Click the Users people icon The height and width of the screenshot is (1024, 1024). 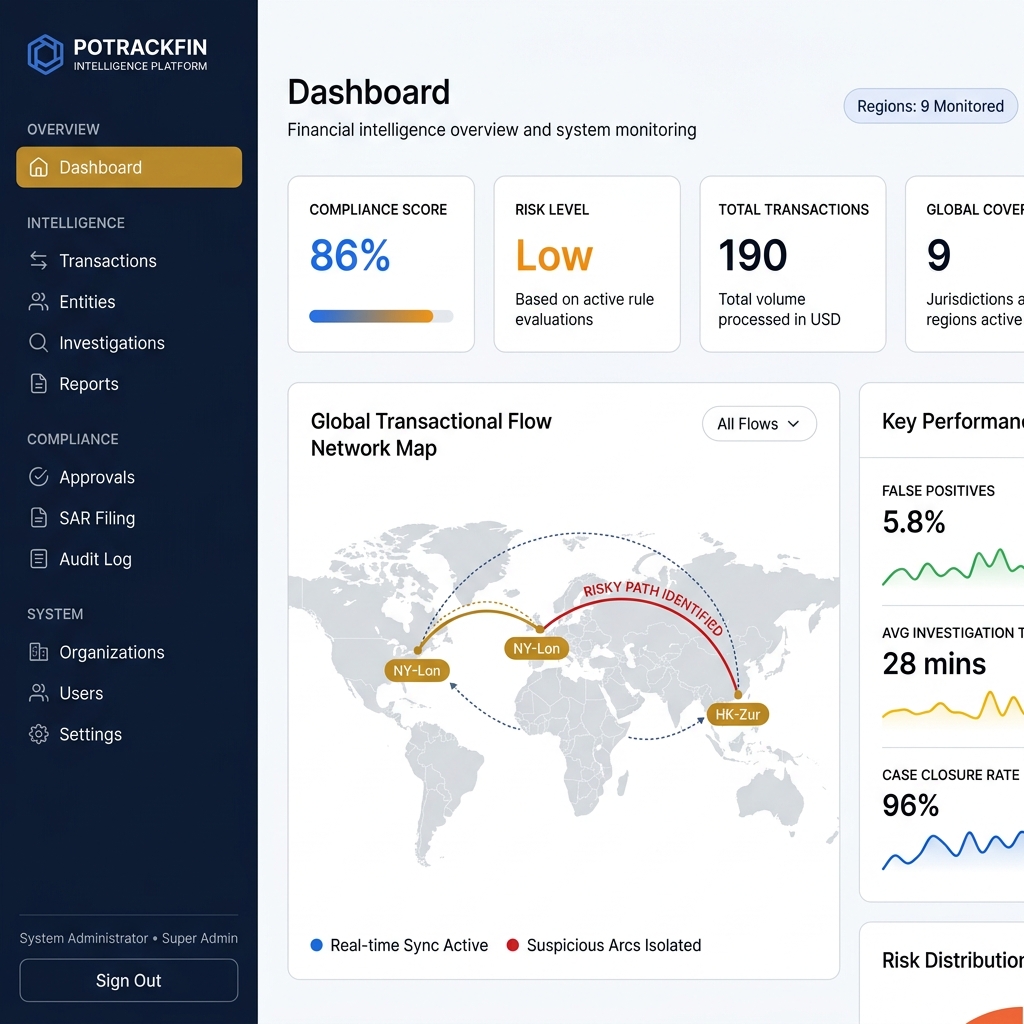(39, 693)
